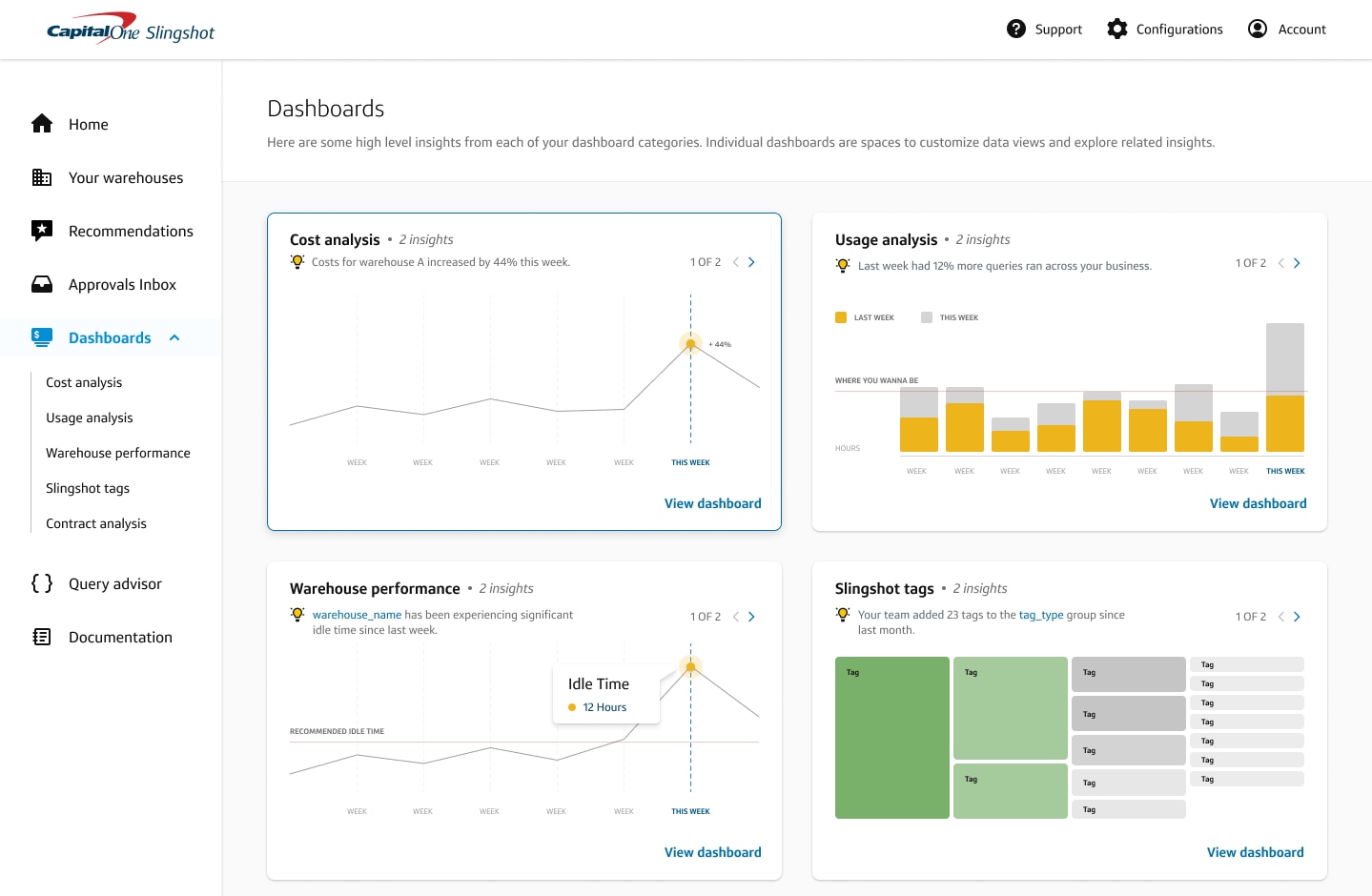The width and height of the screenshot is (1372, 896).
Task: Open Your warehouses via its building icon
Action: pos(42,177)
